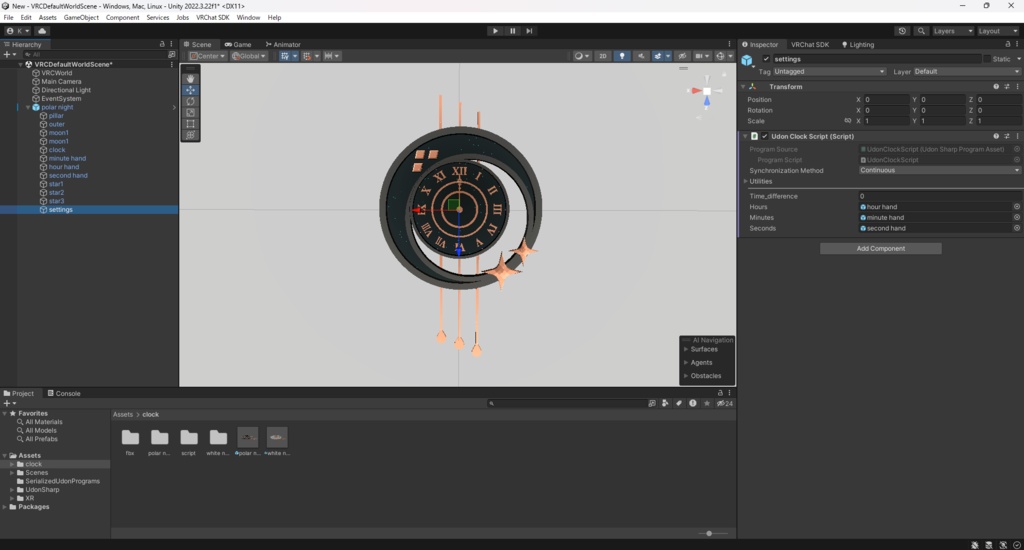The width and height of the screenshot is (1024, 550).
Task: Click favorites star icon in Project toolbar
Action: pyautogui.click(x=707, y=404)
